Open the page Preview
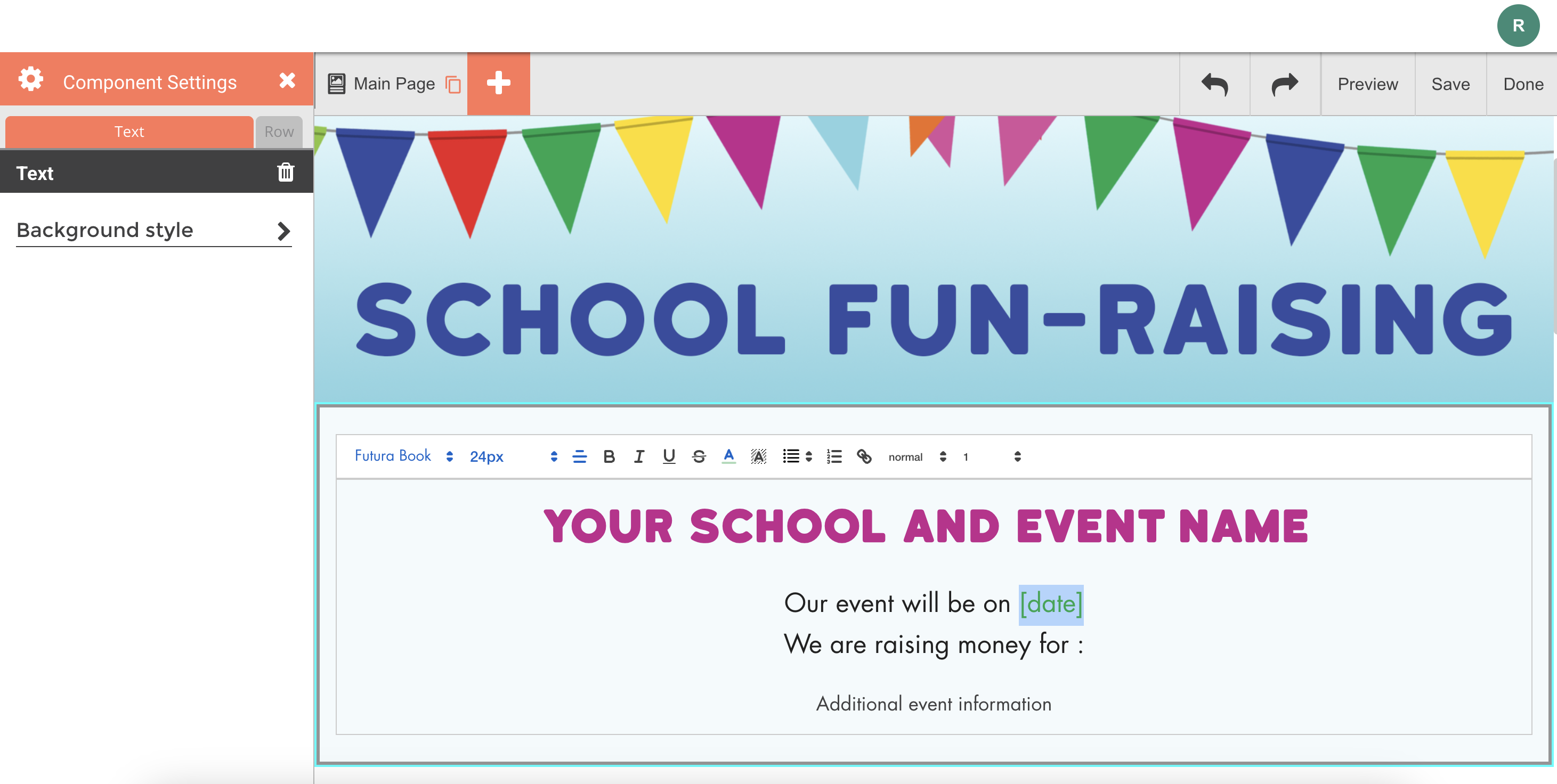Image resolution: width=1557 pixels, height=784 pixels. (1367, 84)
